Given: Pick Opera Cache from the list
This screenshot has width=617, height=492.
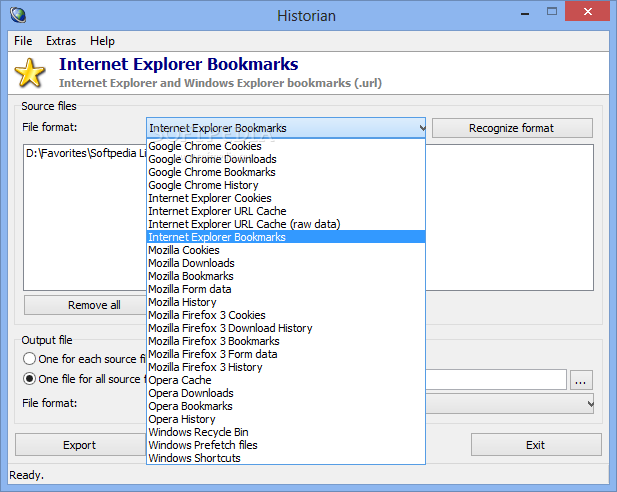Looking at the screenshot, I should click(x=286, y=380).
